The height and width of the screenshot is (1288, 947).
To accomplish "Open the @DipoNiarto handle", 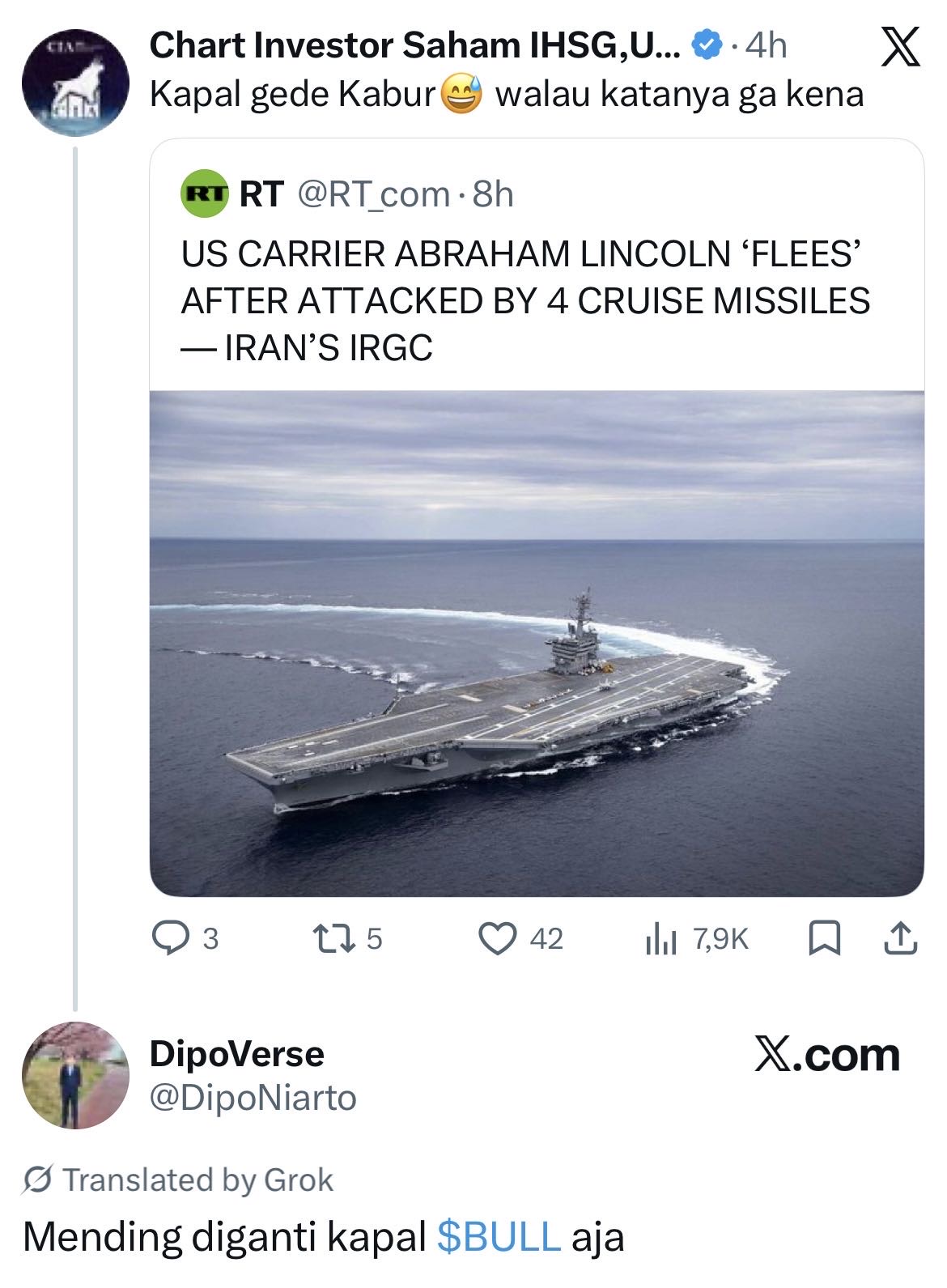I will coord(253,1099).
